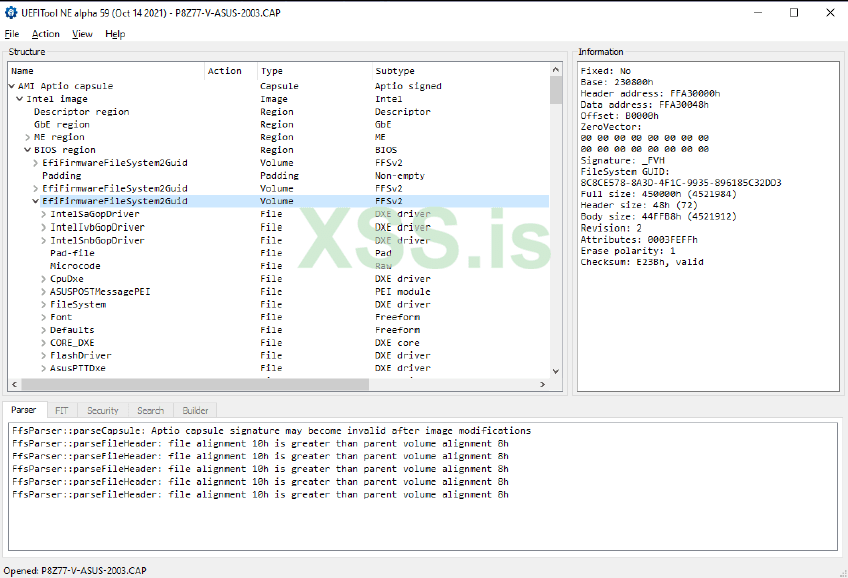Switch to the Search tab
The width and height of the screenshot is (848, 578).
coord(150,410)
